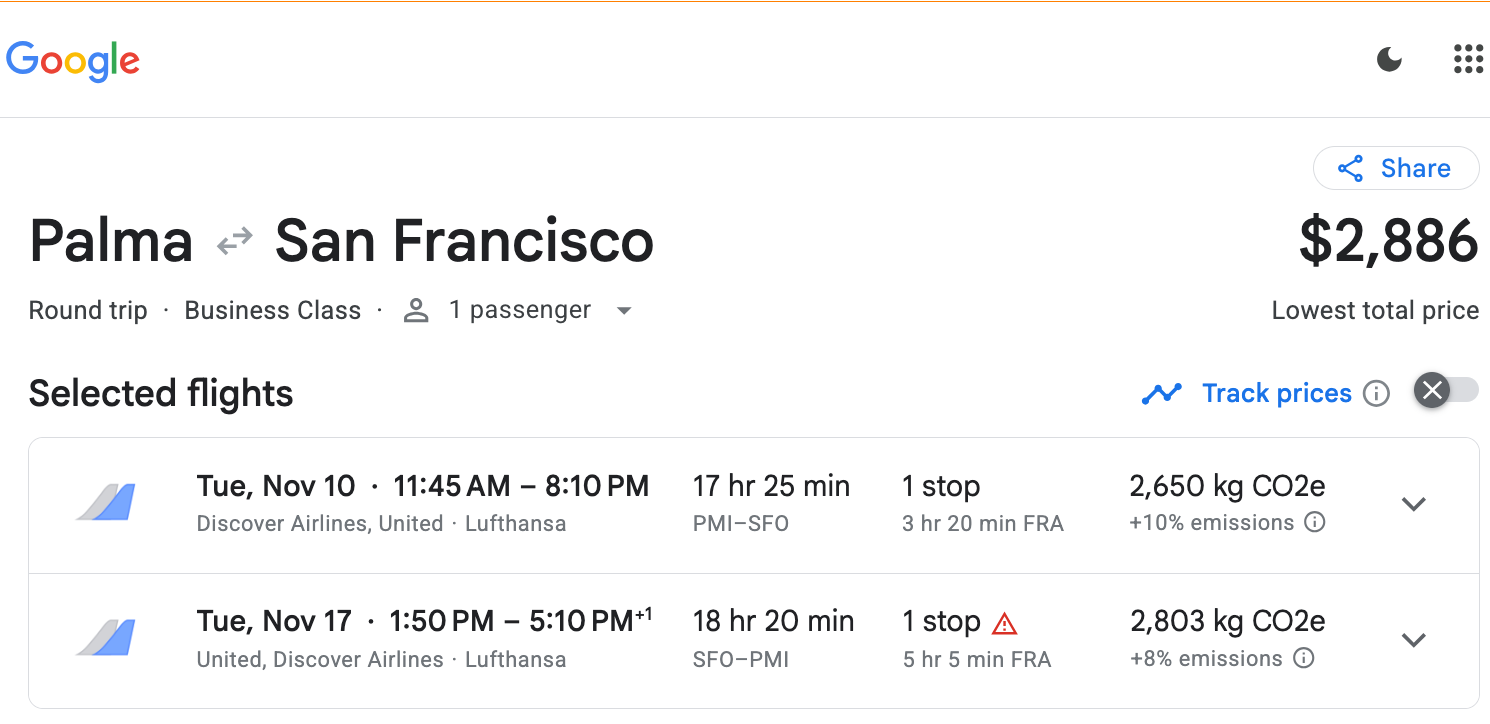Select the SFO–PMI return flight row

tap(754, 641)
